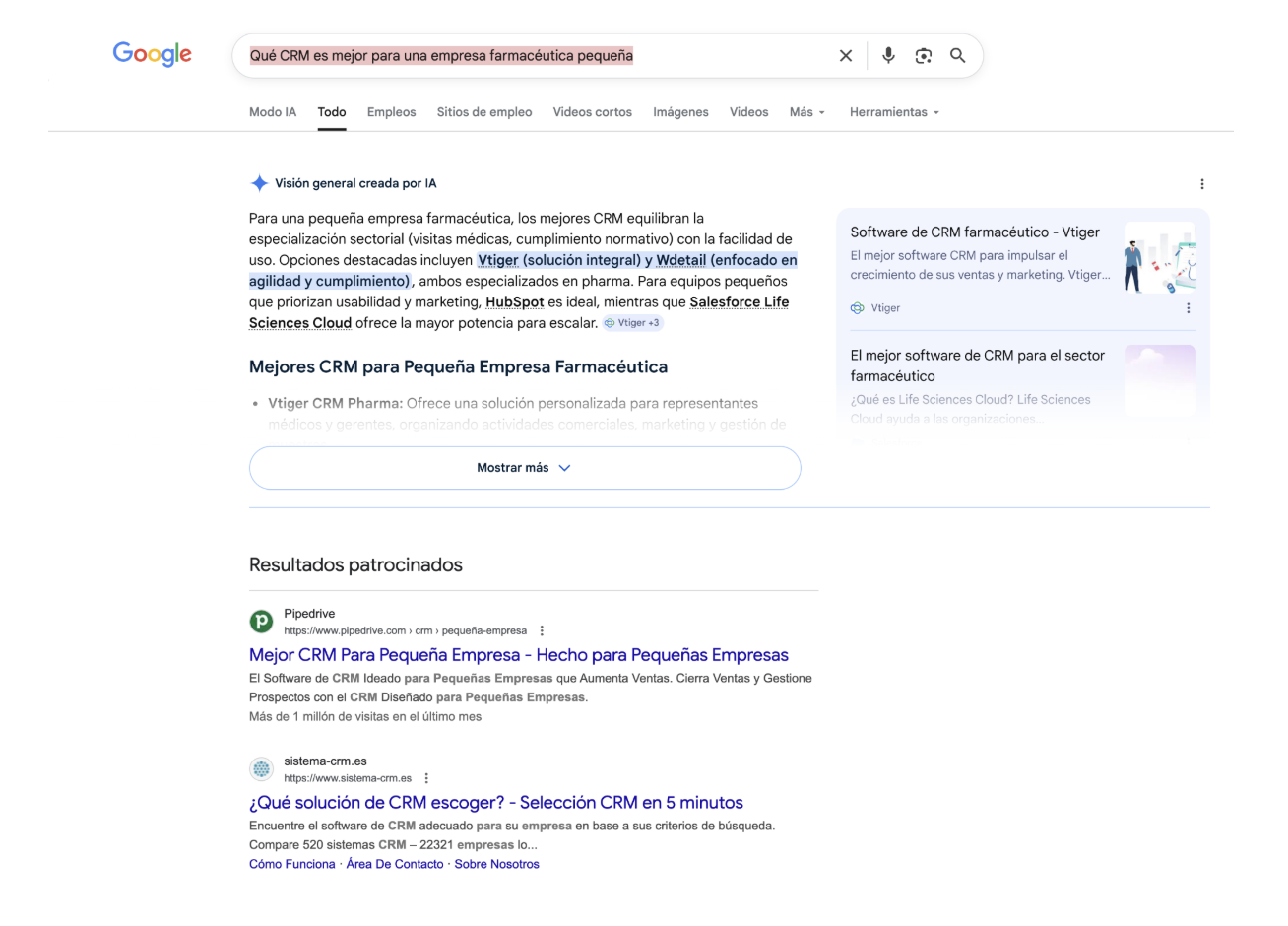Switch to Modo IA tab
The image size is (1288, 926).
coord(273,112)
